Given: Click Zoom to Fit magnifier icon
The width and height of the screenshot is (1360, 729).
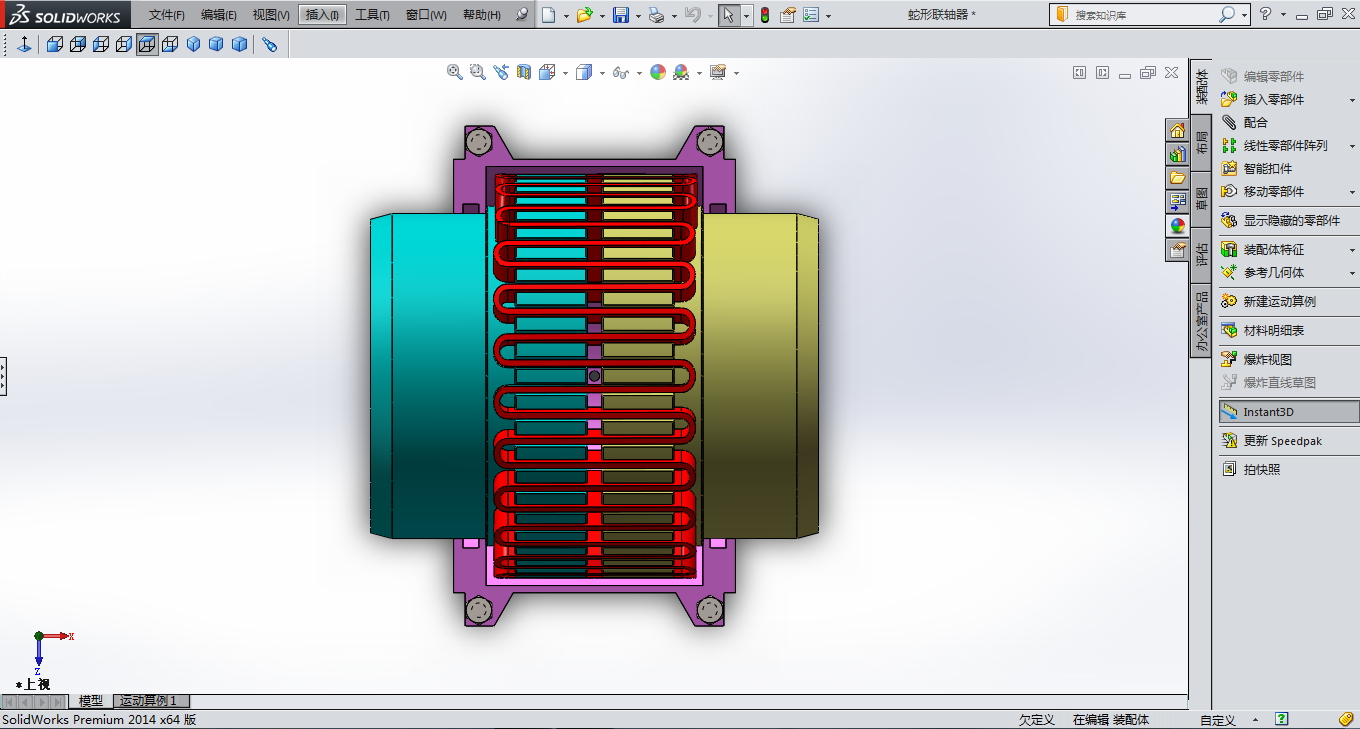Looking at the screenshot, I should point(455,72).
